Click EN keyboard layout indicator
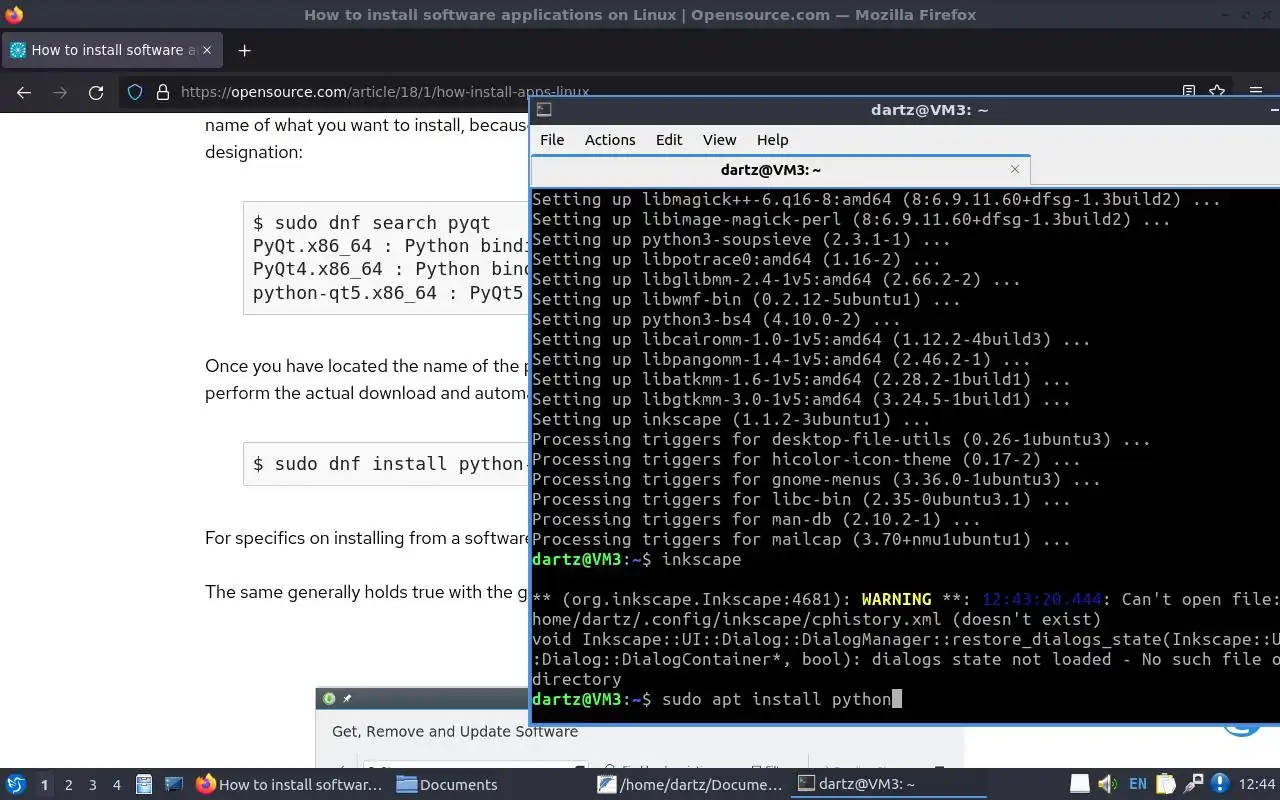1280x800 pixels. pyautogui.click(x=1138, y=784)
